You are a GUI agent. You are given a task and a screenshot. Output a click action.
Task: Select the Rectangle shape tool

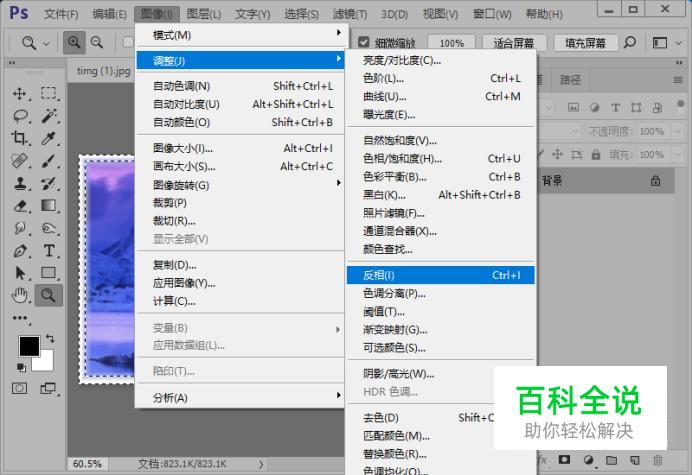point(49,273)
